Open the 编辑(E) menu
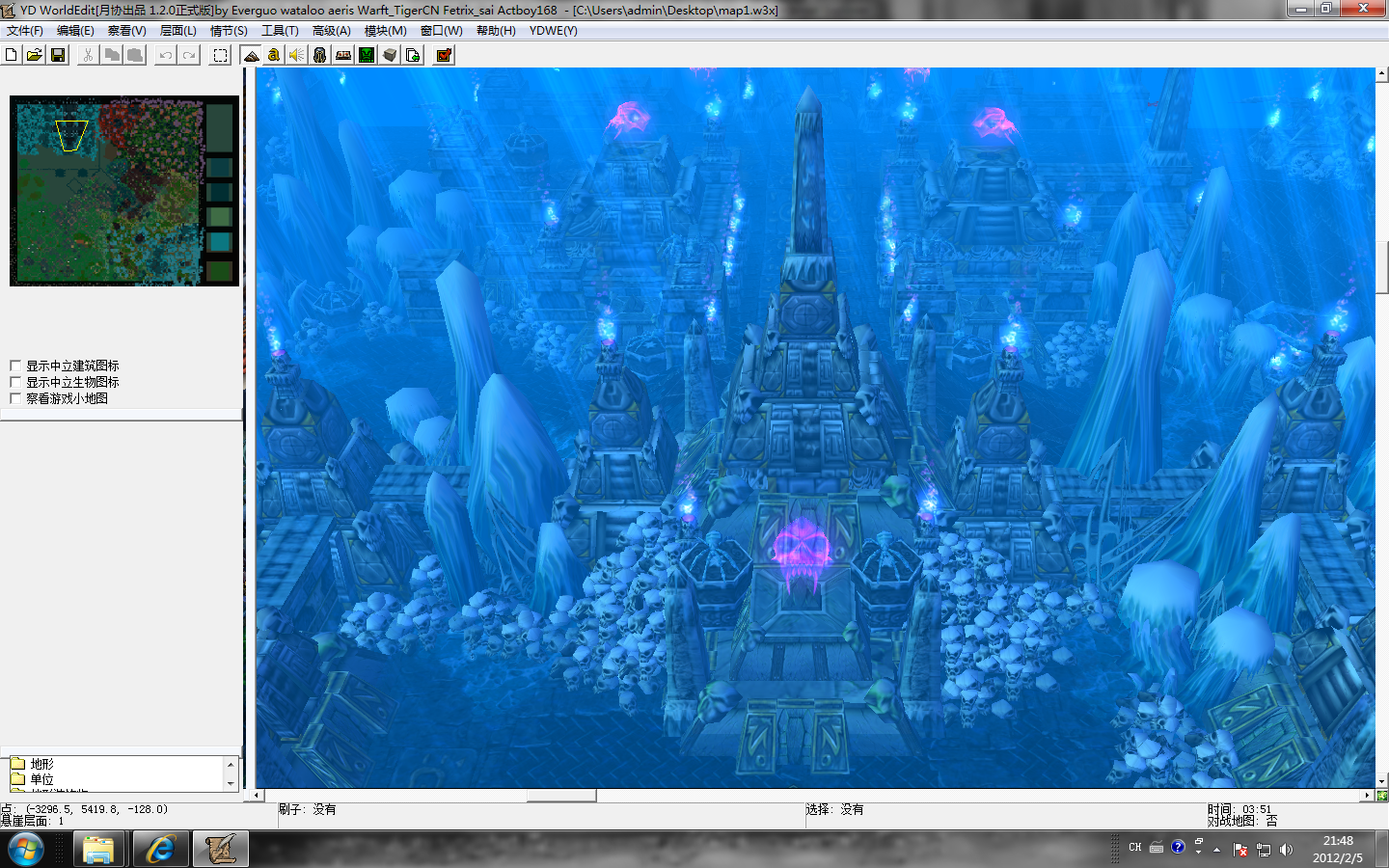This screenshot has width=1389, height=868. [75, 31]
